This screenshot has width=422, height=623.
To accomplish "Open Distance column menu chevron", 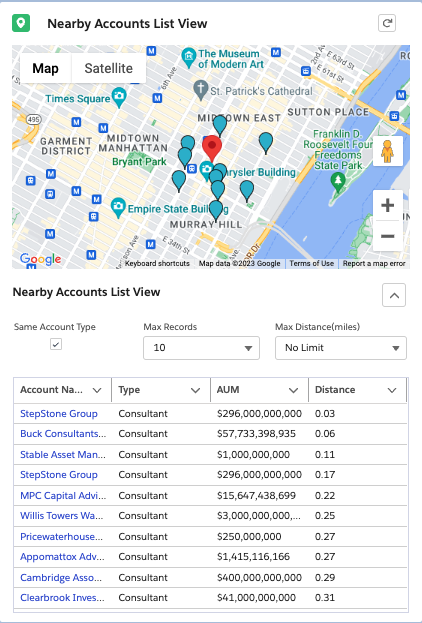I will 392,390.
